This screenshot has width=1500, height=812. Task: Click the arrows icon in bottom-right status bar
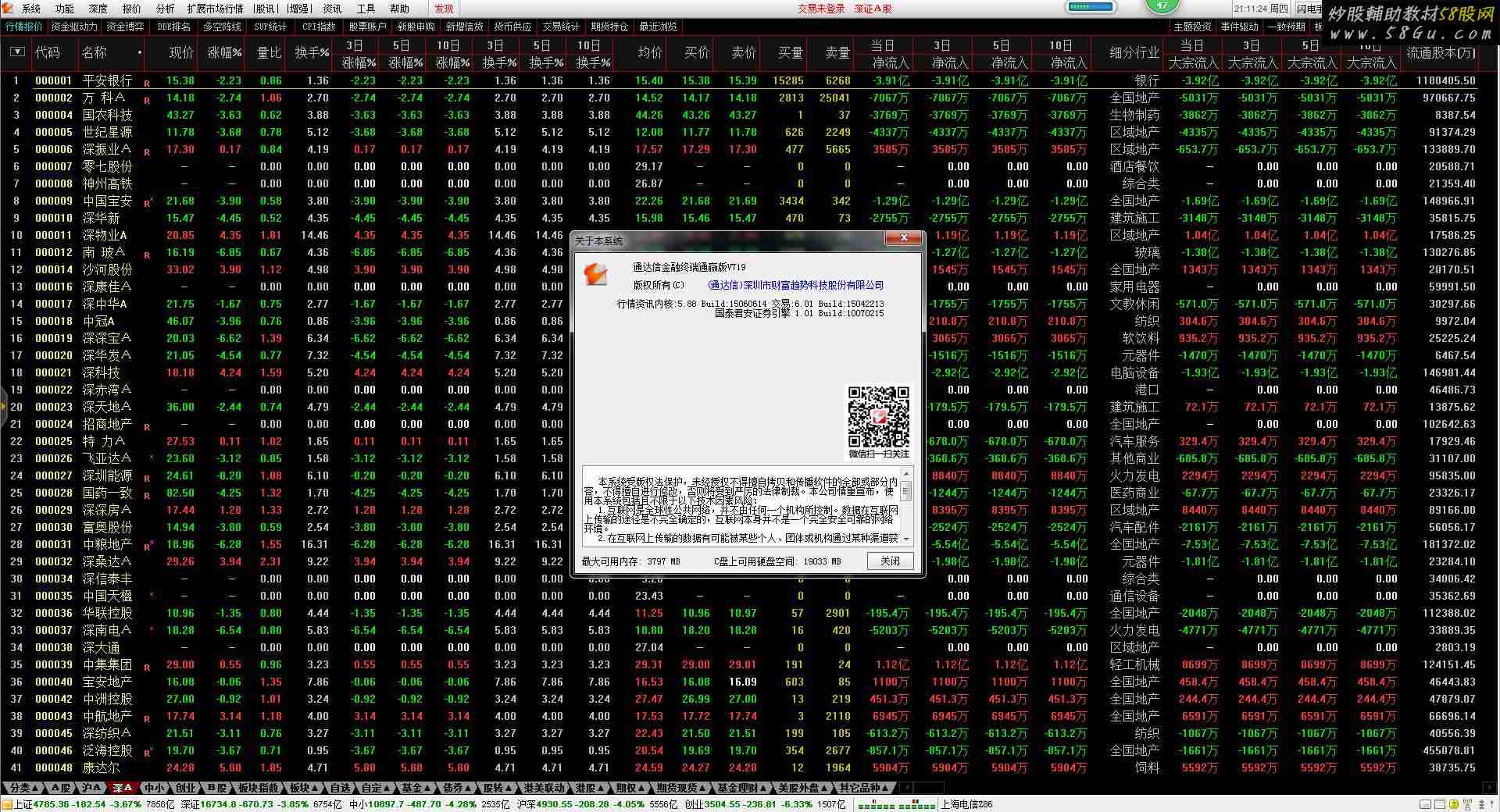tap(1481, 804)
